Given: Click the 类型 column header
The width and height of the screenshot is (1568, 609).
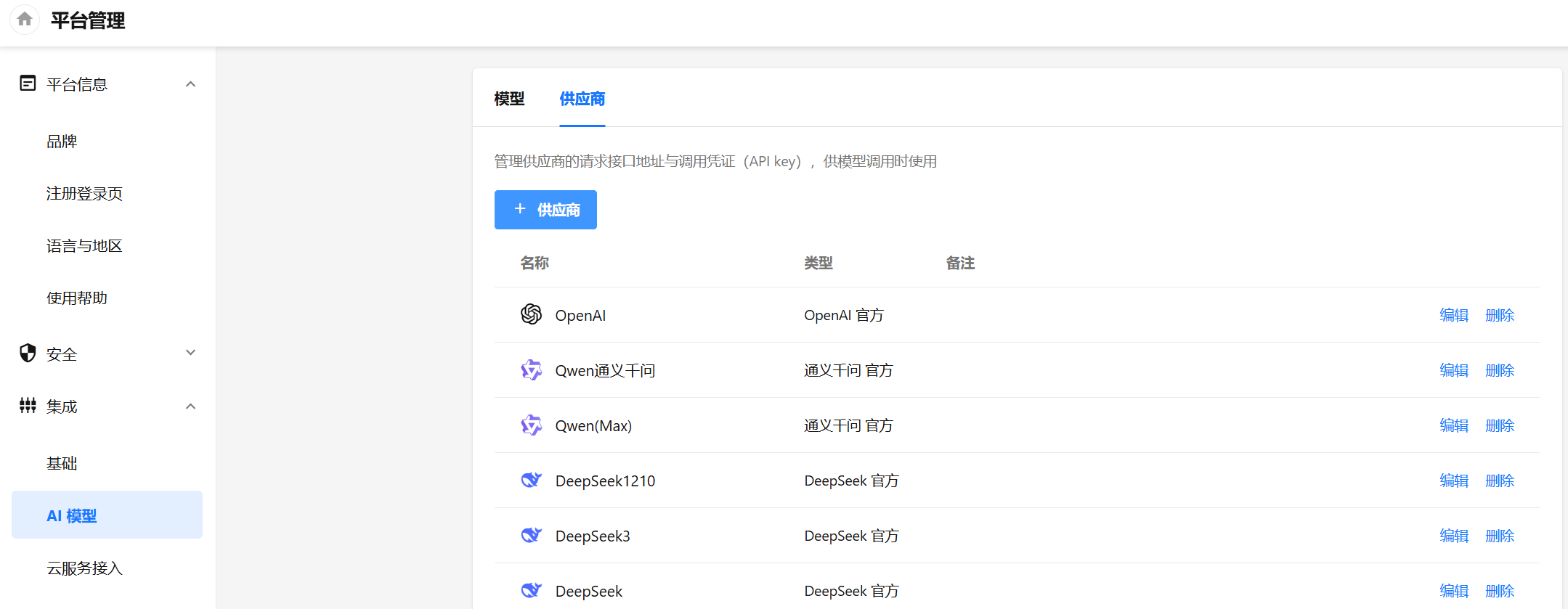Looking at the screenshot, I should [x=818, y=263].
